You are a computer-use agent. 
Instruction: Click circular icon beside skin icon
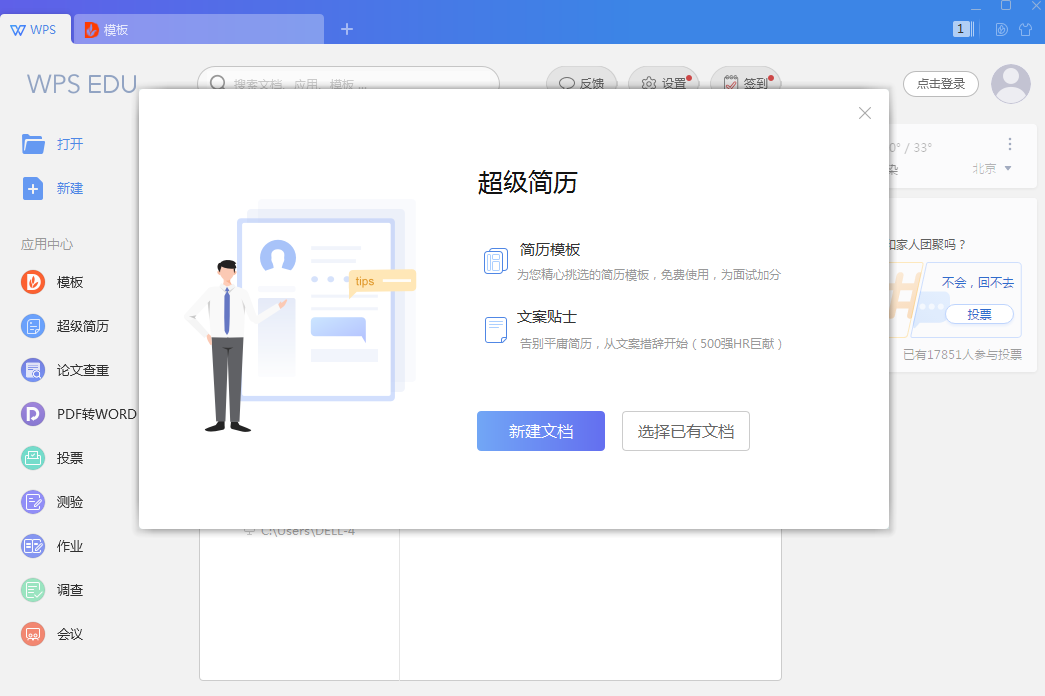1001,29
